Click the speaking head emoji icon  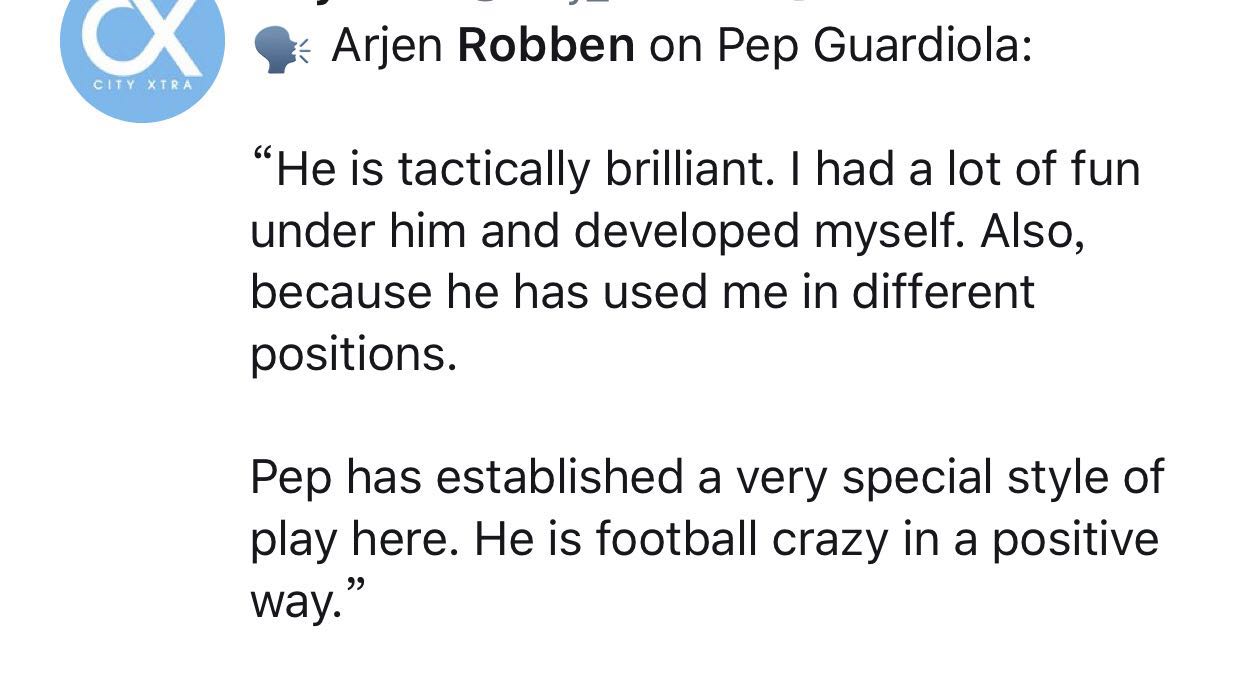tap(281, 50)
